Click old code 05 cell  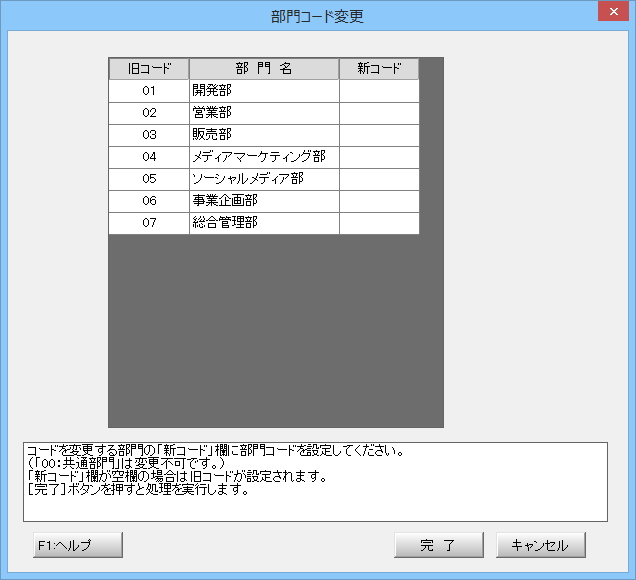point(149,179)
